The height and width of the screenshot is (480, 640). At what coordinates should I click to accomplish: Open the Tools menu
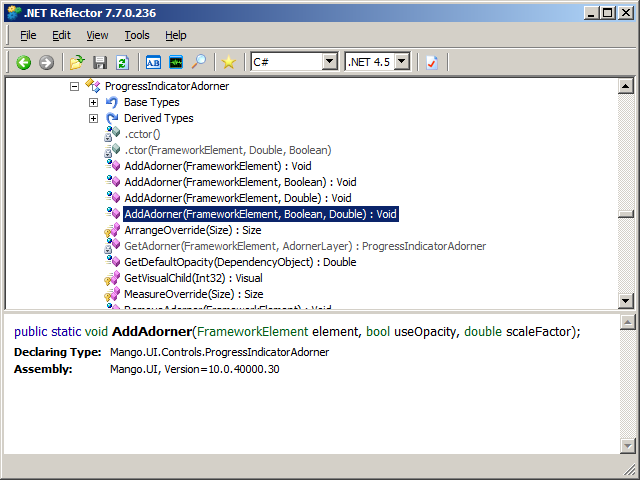point(137,35)
